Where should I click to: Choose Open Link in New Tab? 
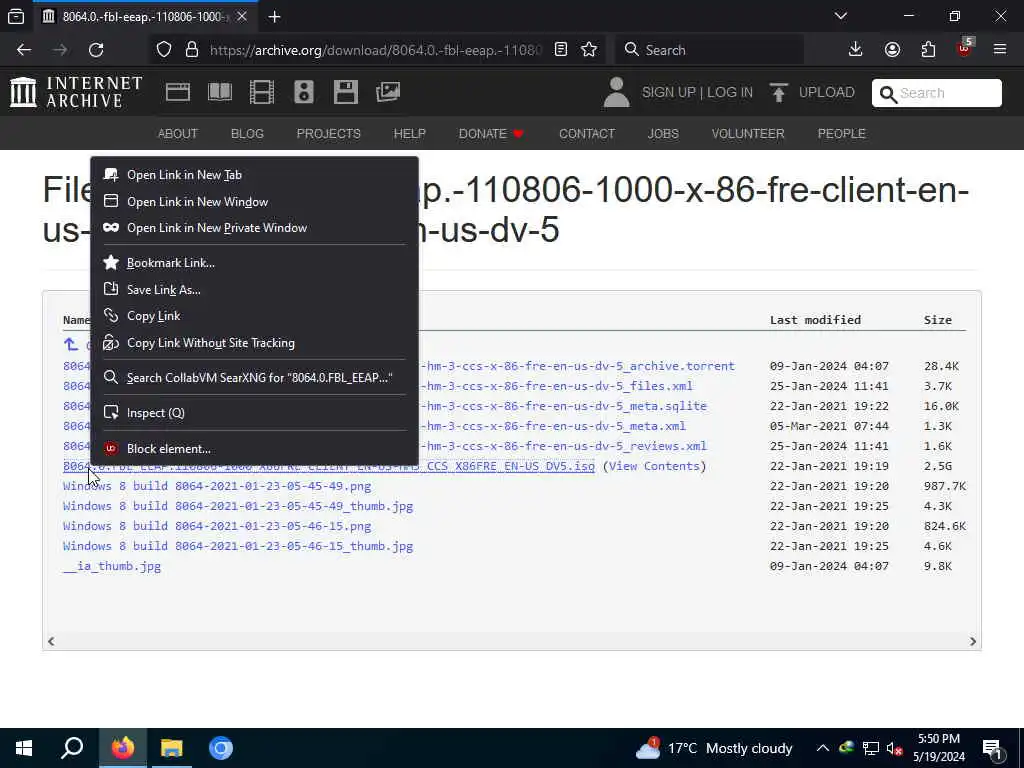pos(254,175)
